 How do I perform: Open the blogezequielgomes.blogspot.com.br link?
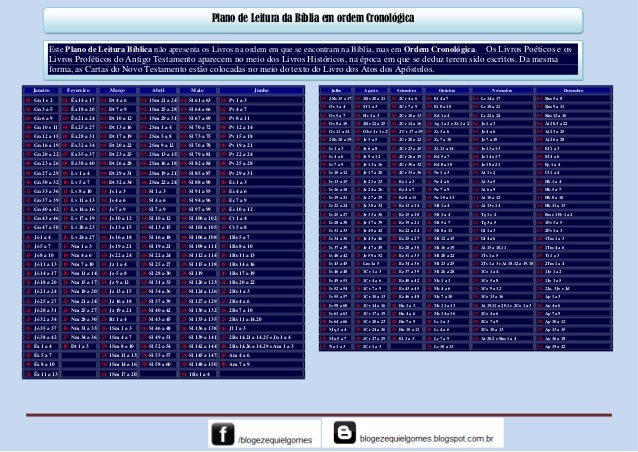pyautogui.click(x=426, y=439)
